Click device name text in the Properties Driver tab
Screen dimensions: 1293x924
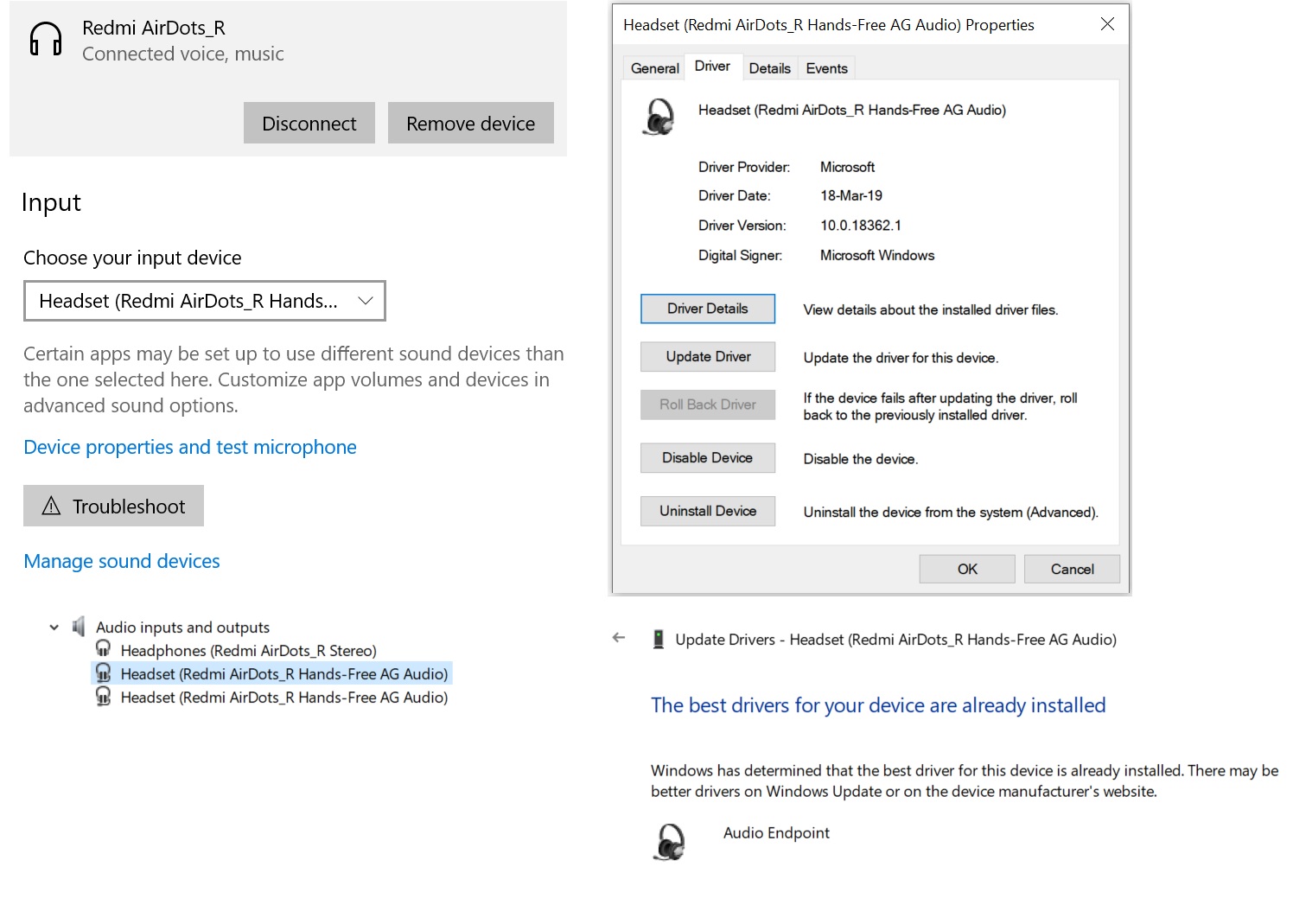[852, 110]
